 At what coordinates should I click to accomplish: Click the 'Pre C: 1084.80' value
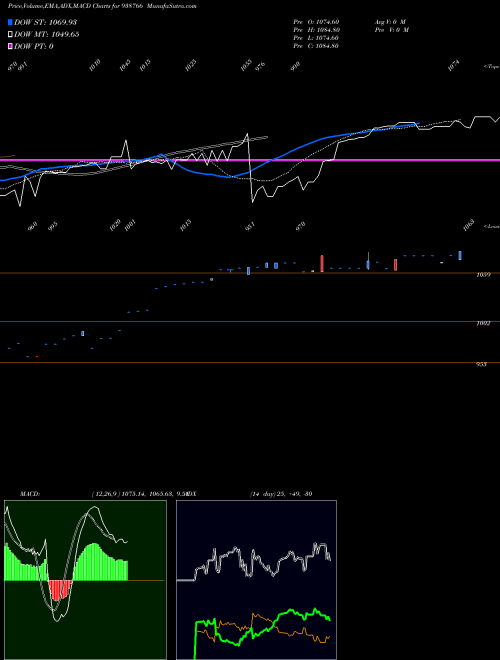tap(316, 46)
